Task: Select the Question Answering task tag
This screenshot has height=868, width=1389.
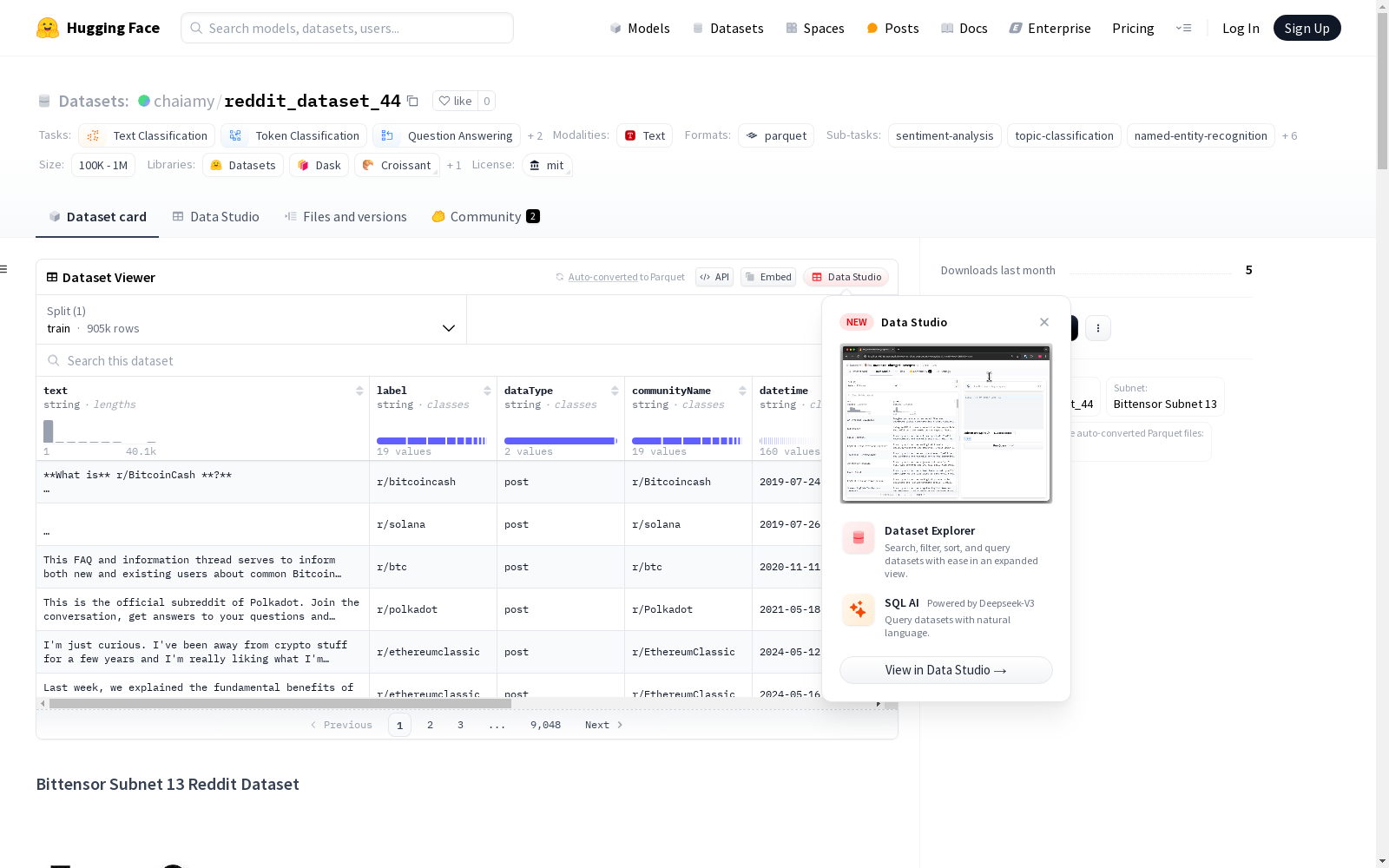Action: tap(446, 135)
